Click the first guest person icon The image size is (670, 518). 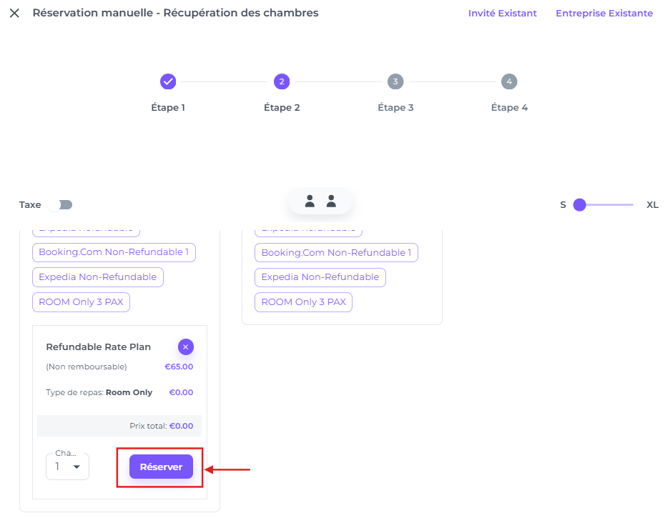pos(310,201)
